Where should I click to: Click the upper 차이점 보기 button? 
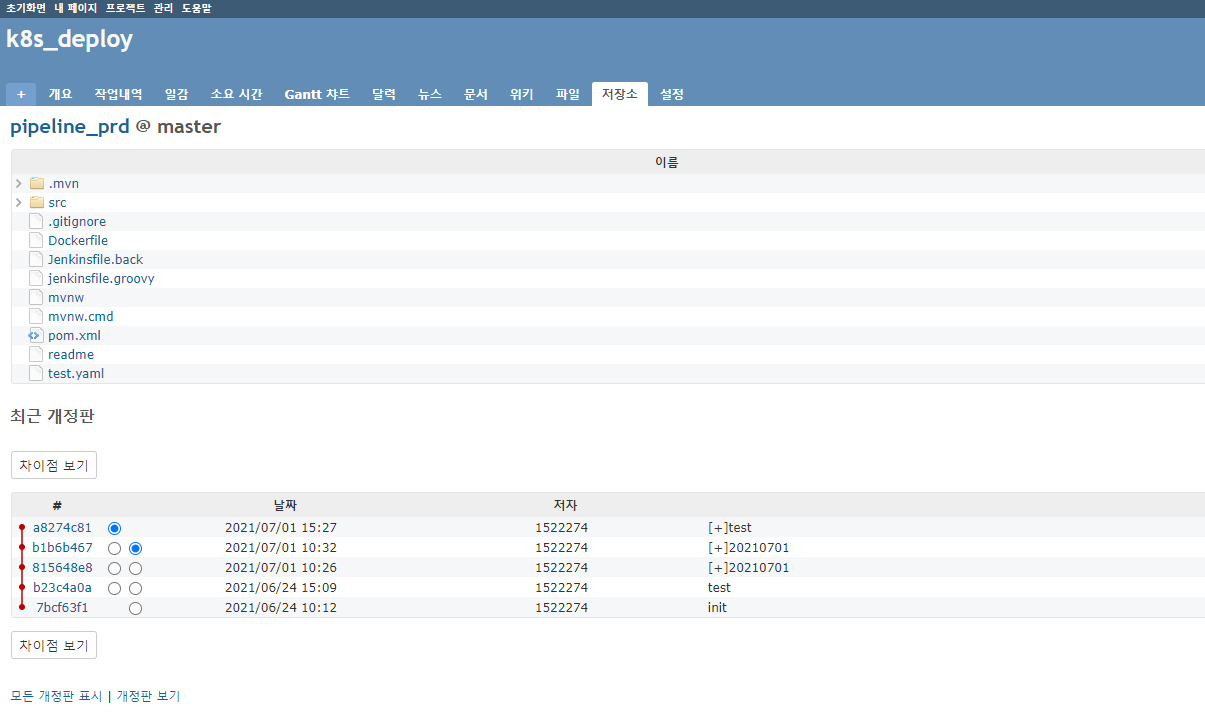click(53, 464)
